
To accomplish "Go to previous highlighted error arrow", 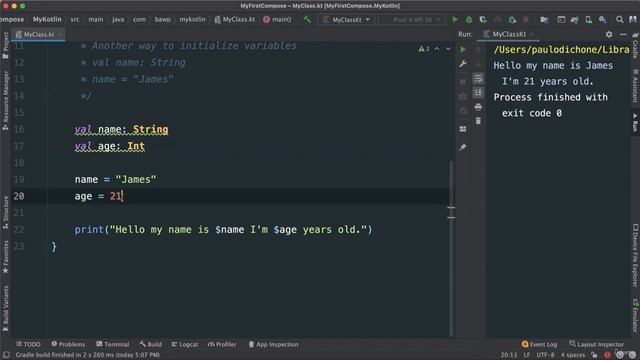I will click(x=437, y=49).
